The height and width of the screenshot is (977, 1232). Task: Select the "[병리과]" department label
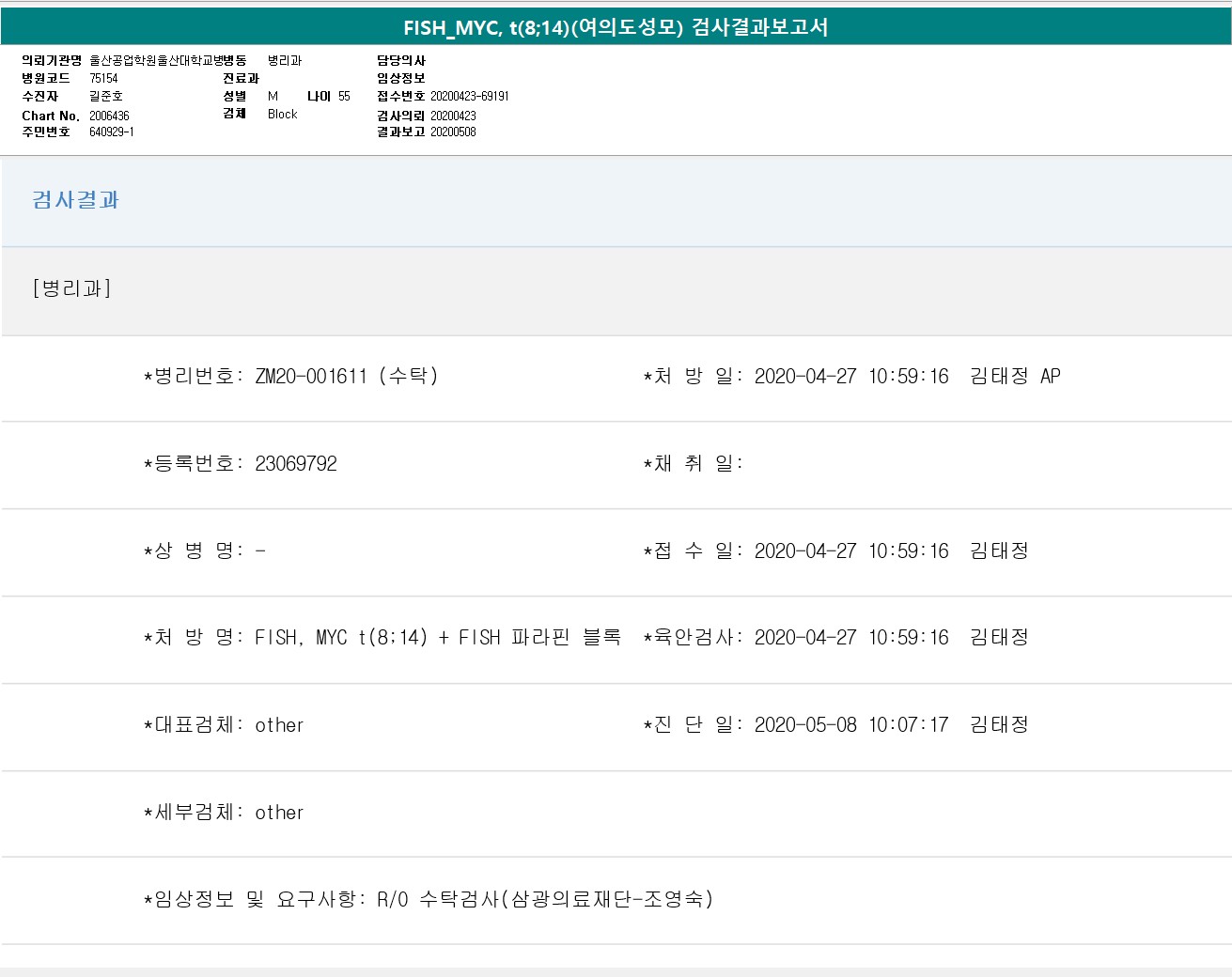[71, 288]
